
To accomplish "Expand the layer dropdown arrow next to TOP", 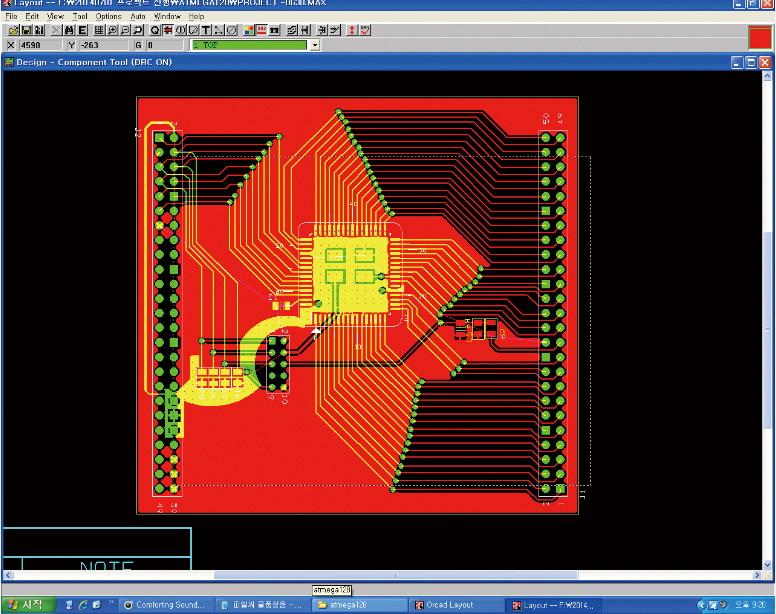I will point(314,45).
